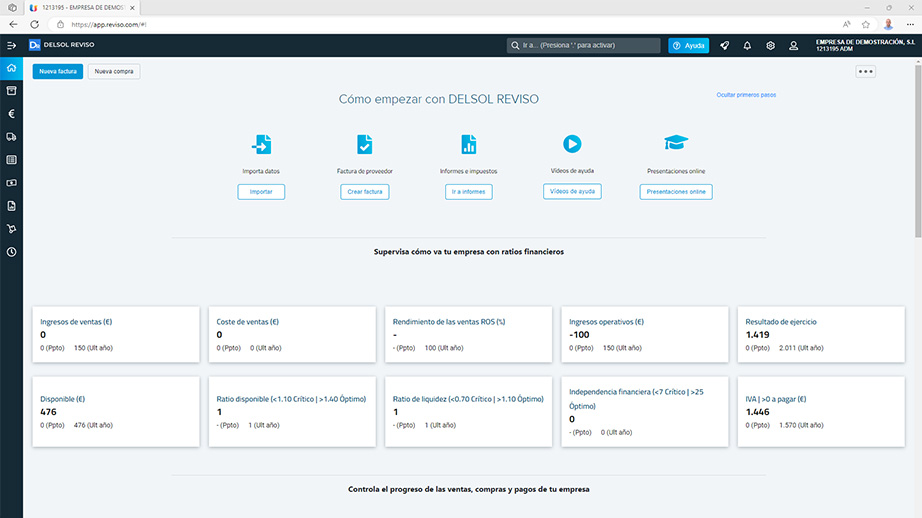The width and height of the screenshot is (922, 518).
Task: Click the notifications bell icon
Action: pyautogui.click(x=747, y=45)
